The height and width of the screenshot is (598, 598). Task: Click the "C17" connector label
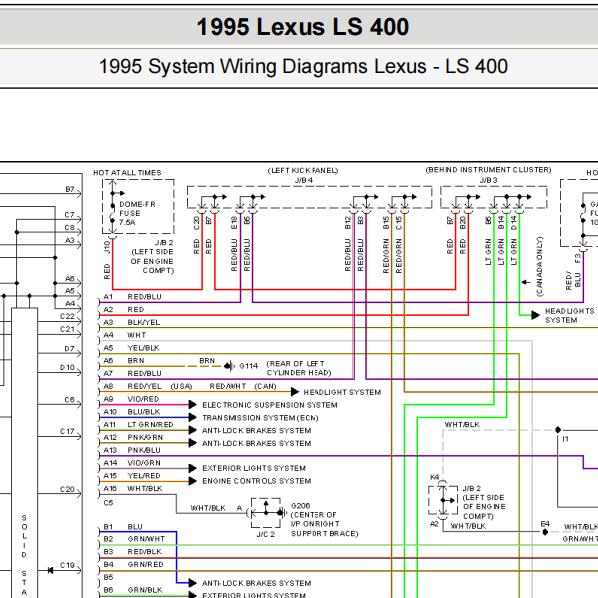[x=68, y=431]
